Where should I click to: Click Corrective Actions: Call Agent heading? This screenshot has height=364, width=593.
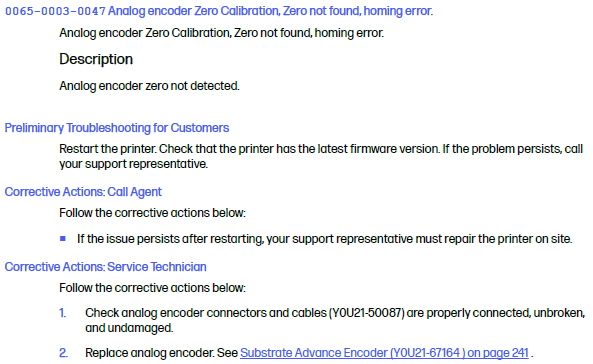[x=83, y=192]
